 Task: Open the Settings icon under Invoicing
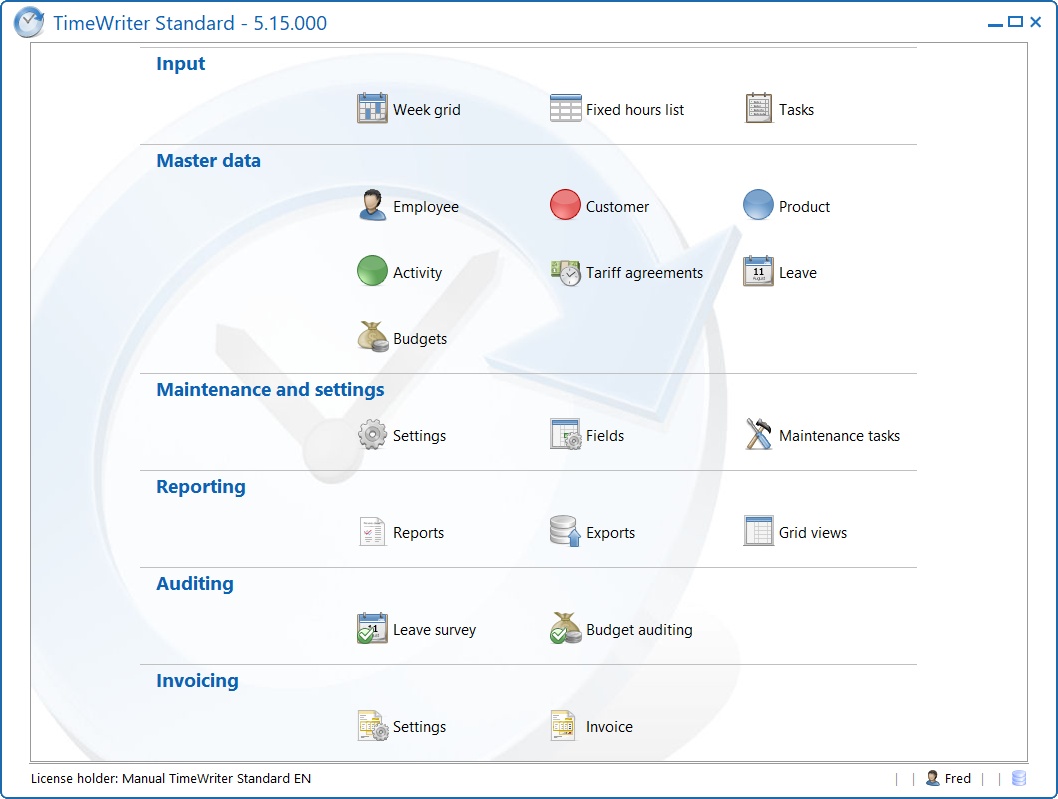click(373, 725)
